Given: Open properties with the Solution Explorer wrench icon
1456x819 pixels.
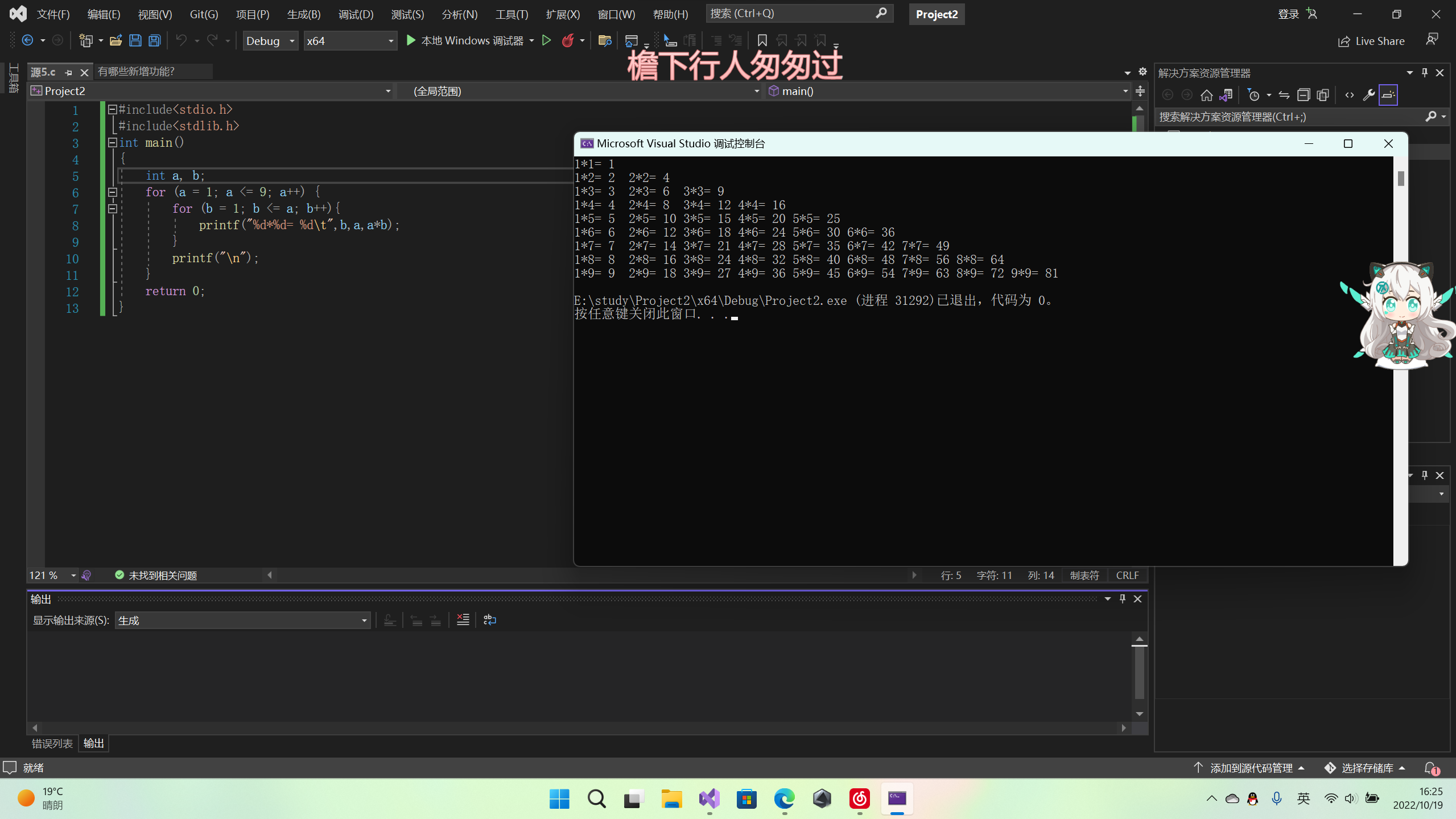Looking at the screenshot, I should click(x=1368, y=95).
